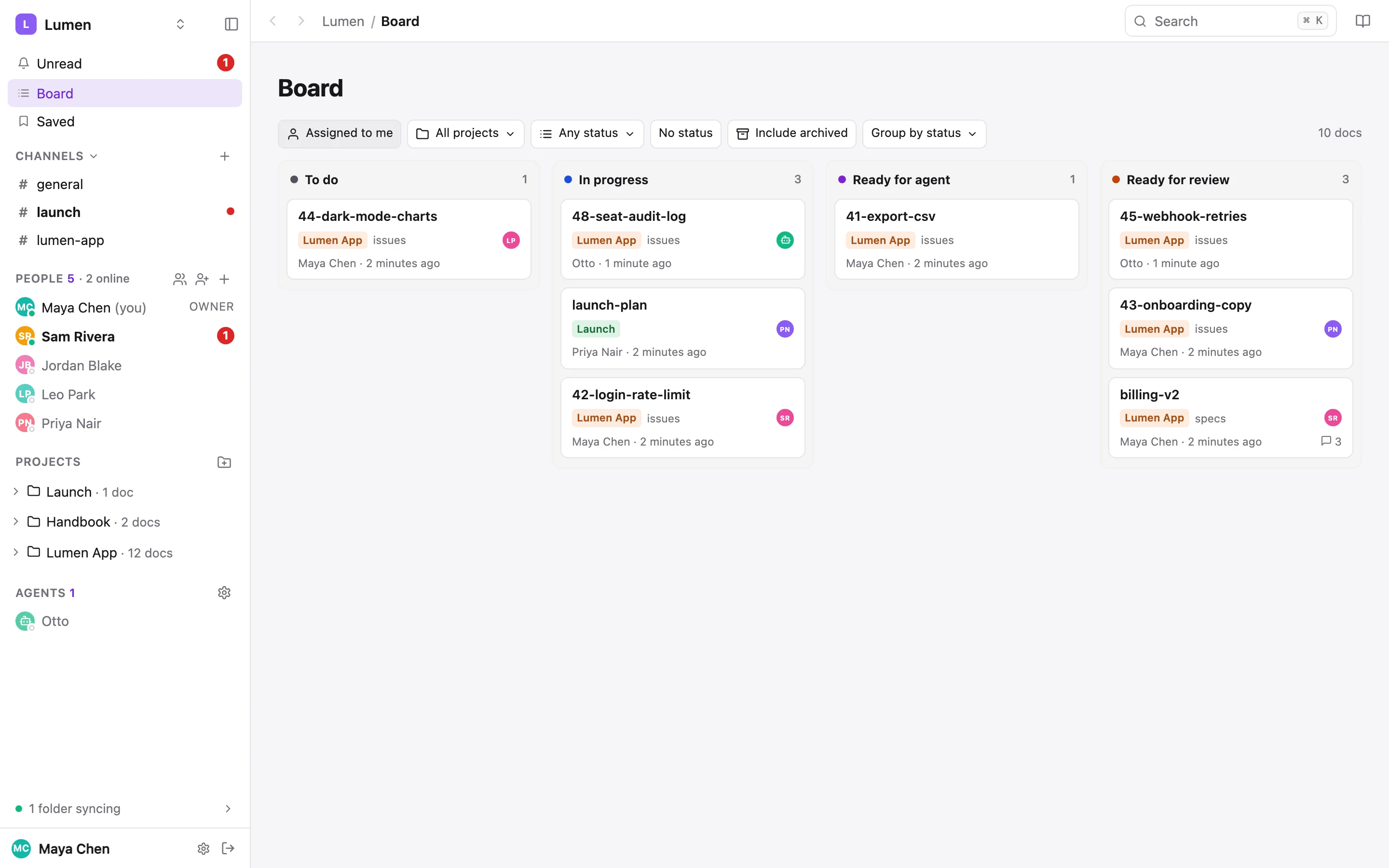Click the sign out icon
This screenshot has width=1389, height=868.
tap(228, 849)
